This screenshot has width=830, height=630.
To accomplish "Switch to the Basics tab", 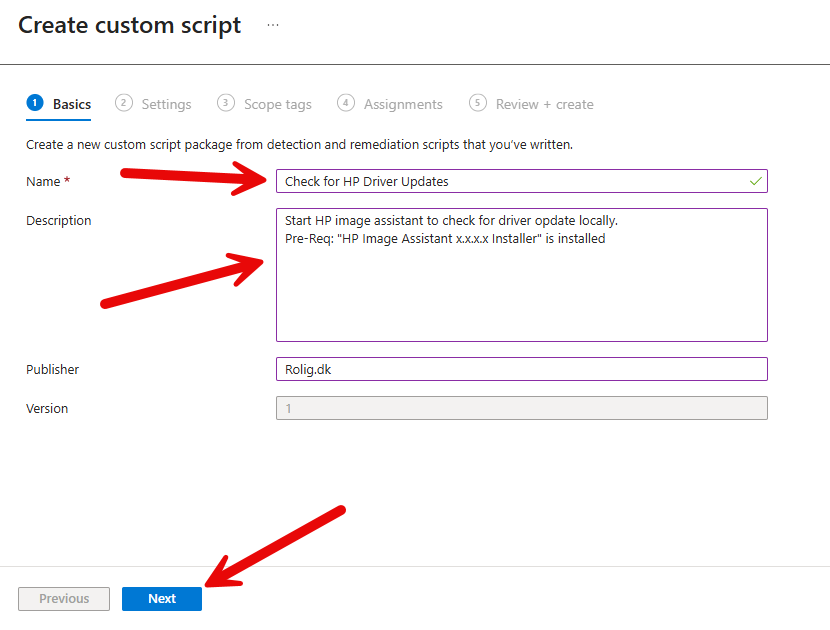I will 71,104.
